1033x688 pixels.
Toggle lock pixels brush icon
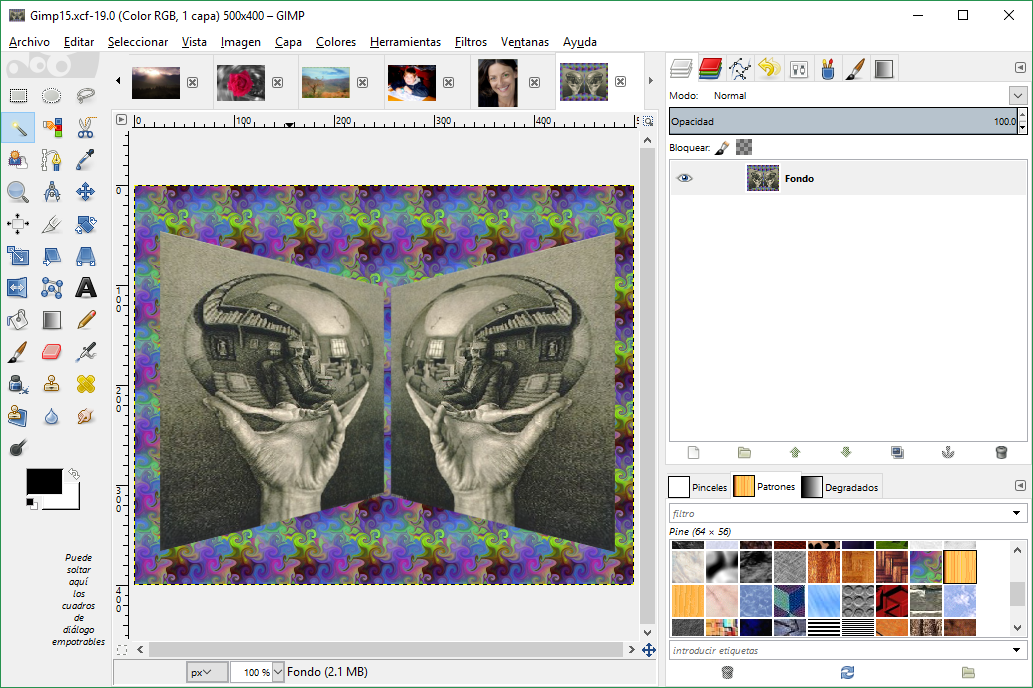point(722,148)
